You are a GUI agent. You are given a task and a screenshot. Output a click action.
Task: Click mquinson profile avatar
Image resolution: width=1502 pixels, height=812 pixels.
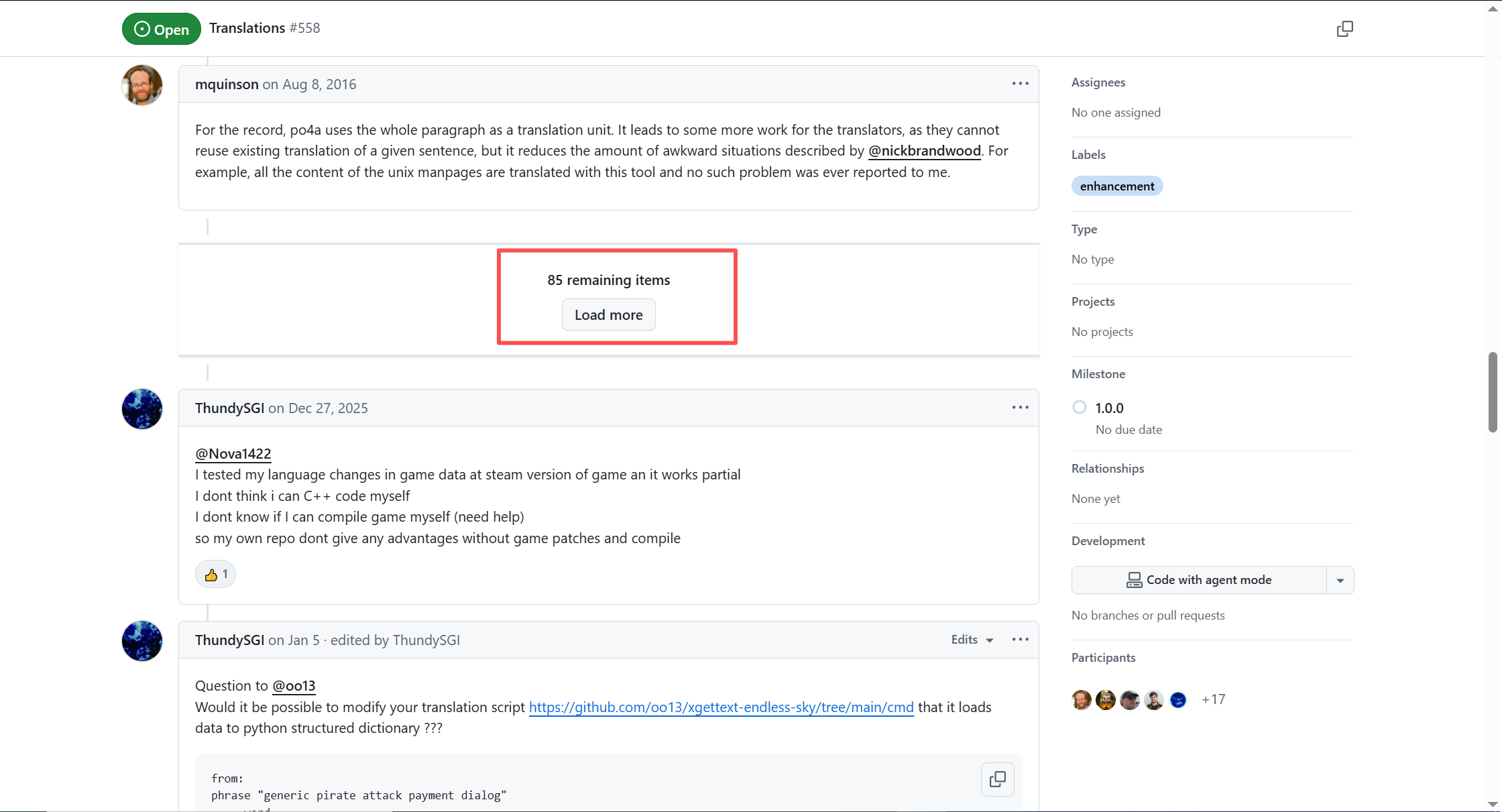[x=142, y=85]
